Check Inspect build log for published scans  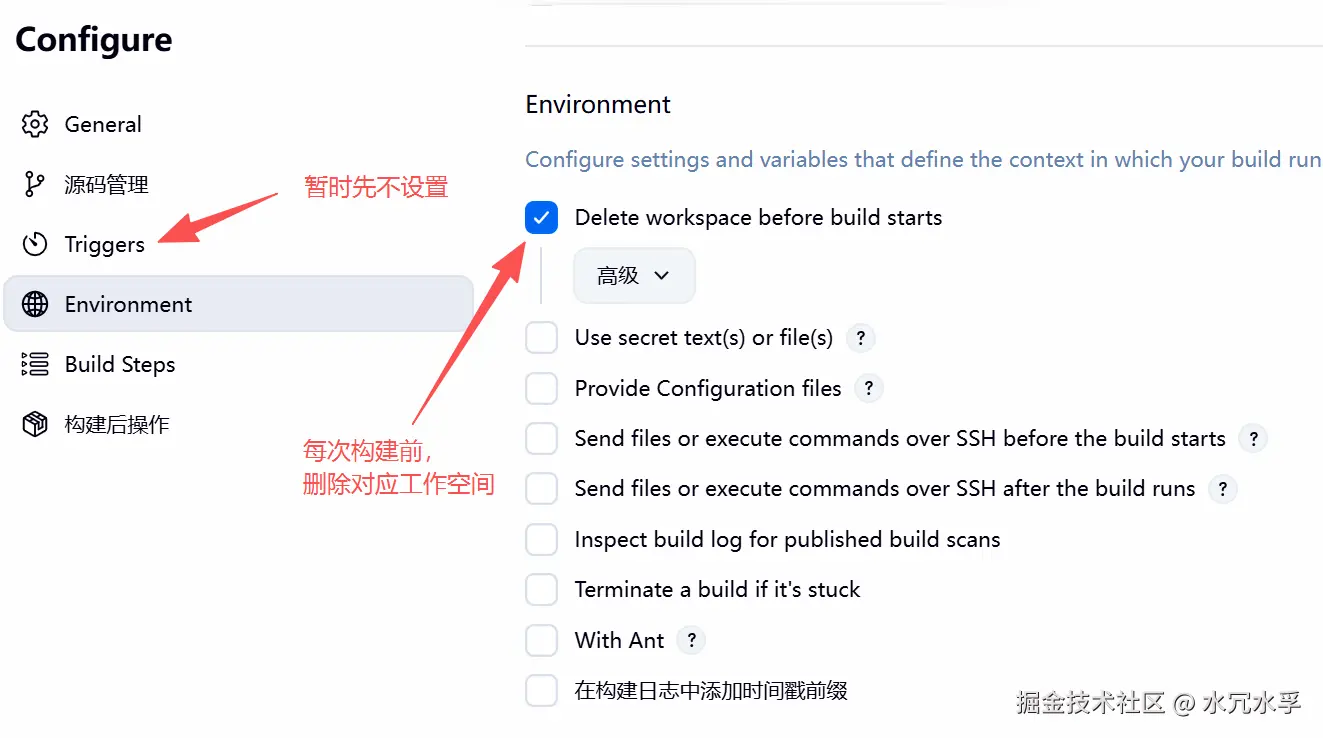[x=542, y=540]
